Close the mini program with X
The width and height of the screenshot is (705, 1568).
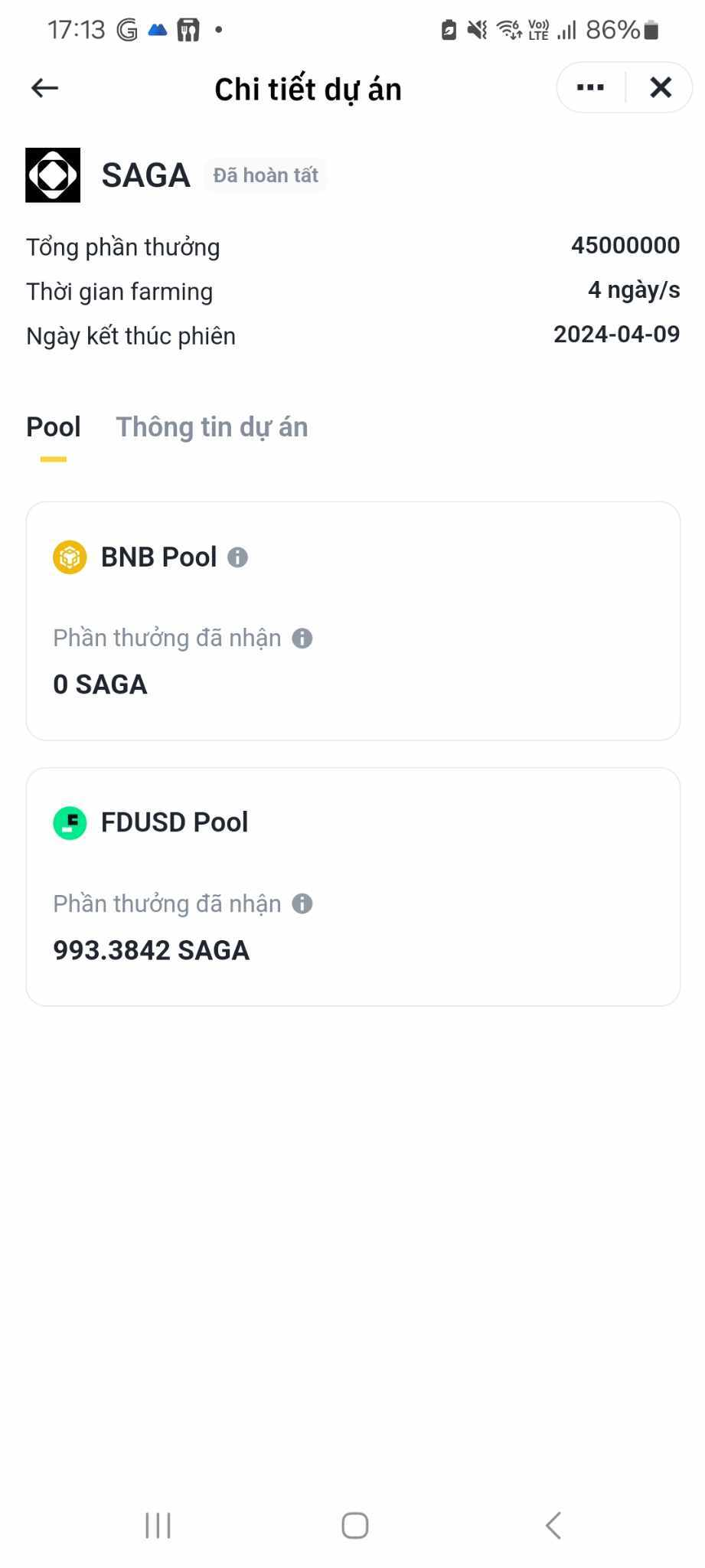[x=661, y=88]
